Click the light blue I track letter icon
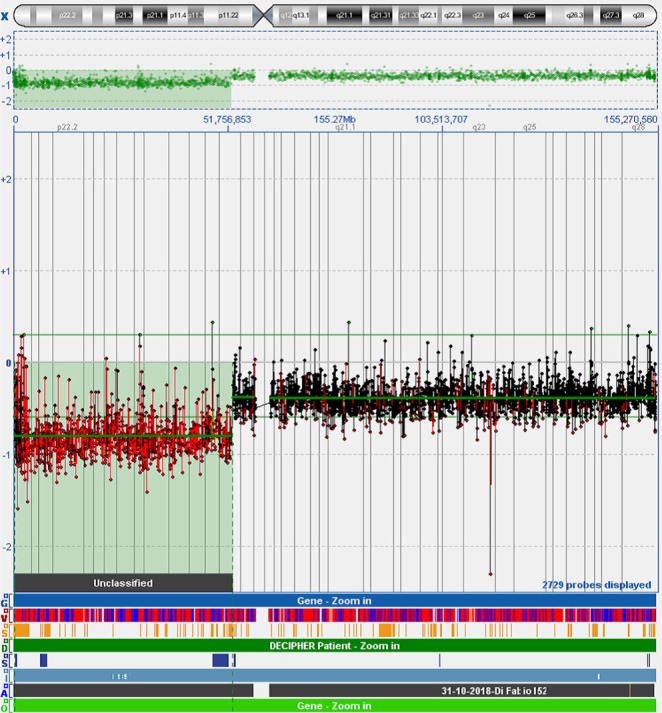The width and height of the screenshot is (662, 713). coord(6,677)
